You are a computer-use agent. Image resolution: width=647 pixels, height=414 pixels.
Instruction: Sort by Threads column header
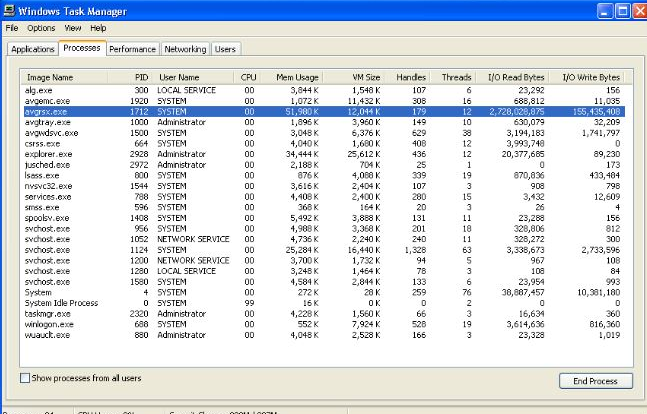tap(453, 77)
